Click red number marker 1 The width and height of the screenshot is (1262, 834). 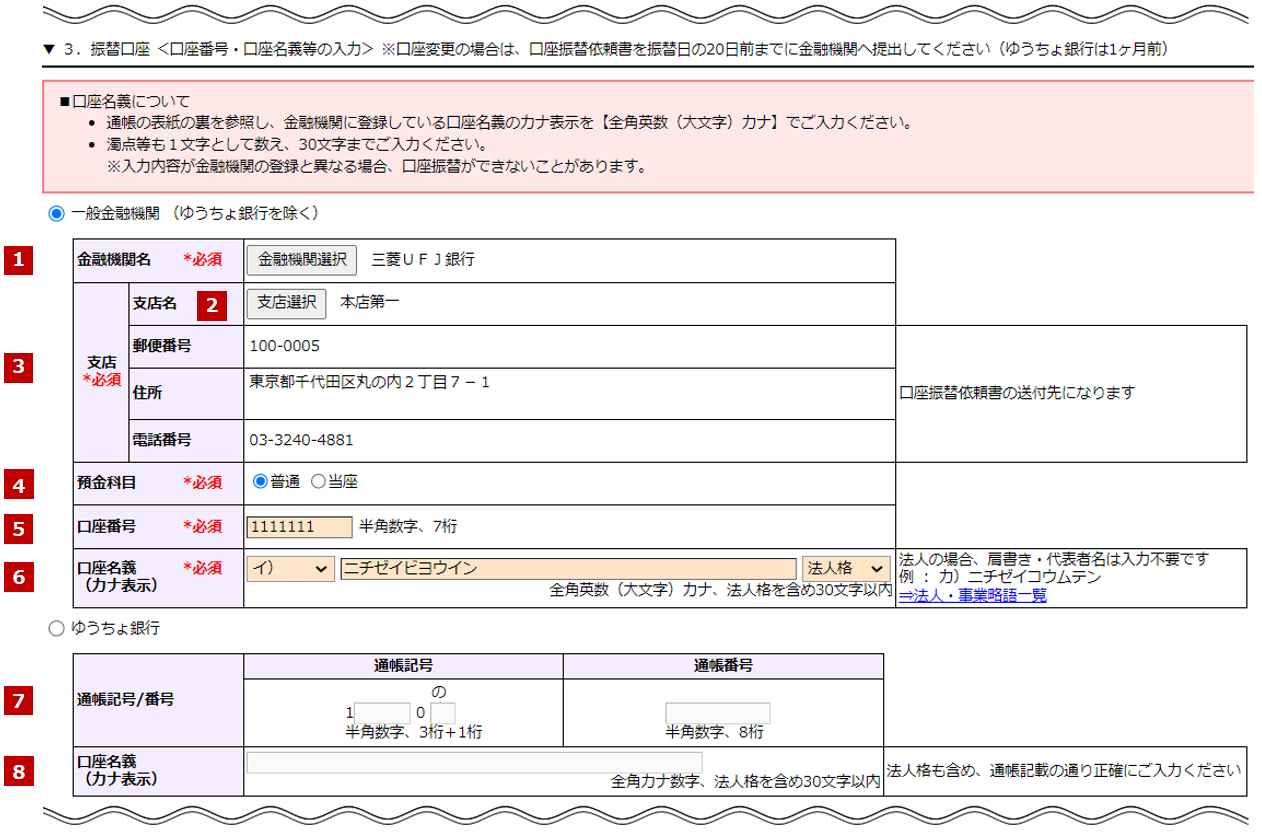[x=18, y=260]
